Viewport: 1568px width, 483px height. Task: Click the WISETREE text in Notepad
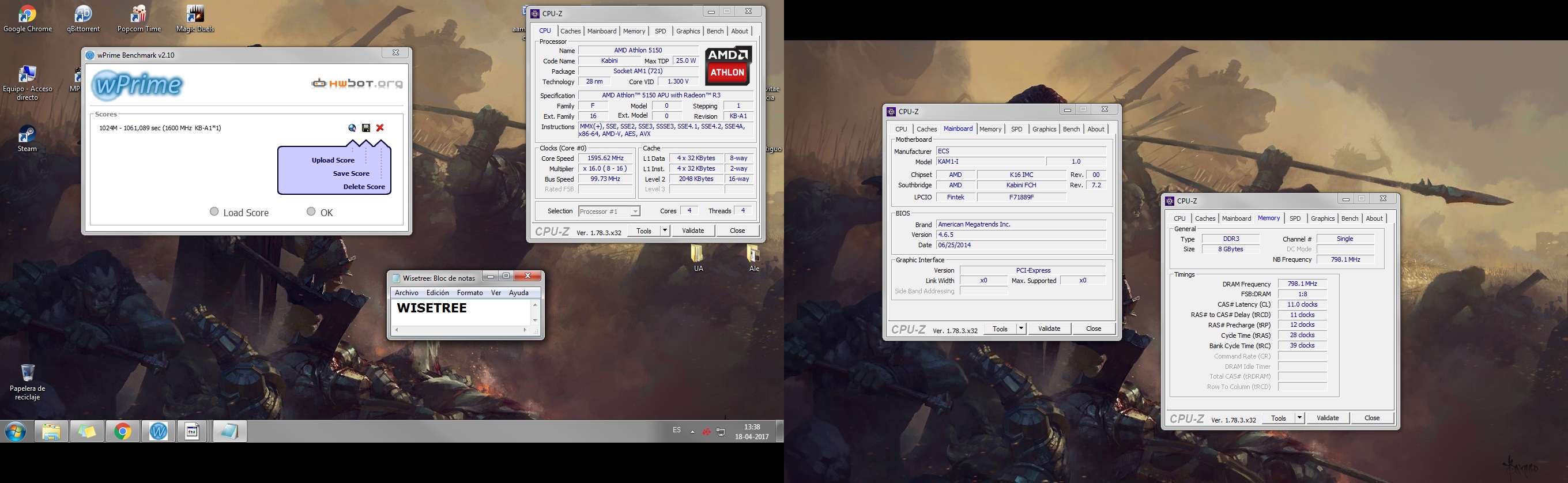coord(432,308)
